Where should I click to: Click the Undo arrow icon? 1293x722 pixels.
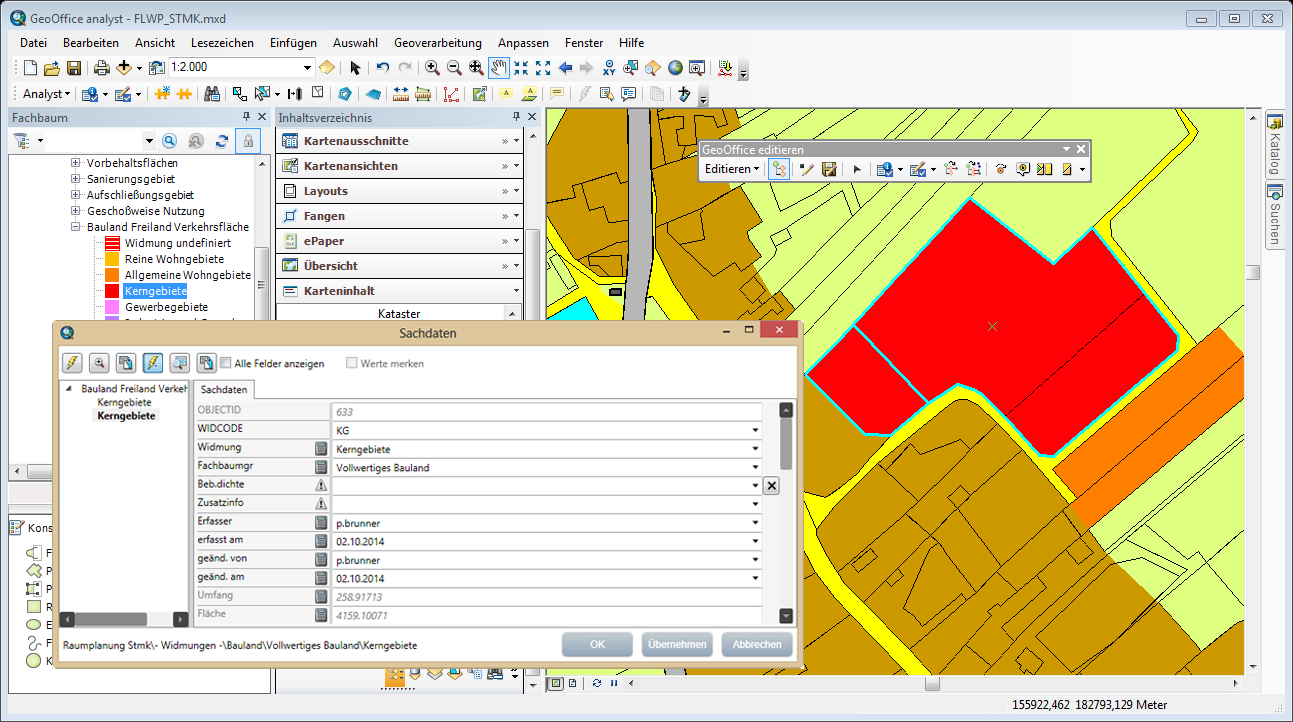point(382,68)
